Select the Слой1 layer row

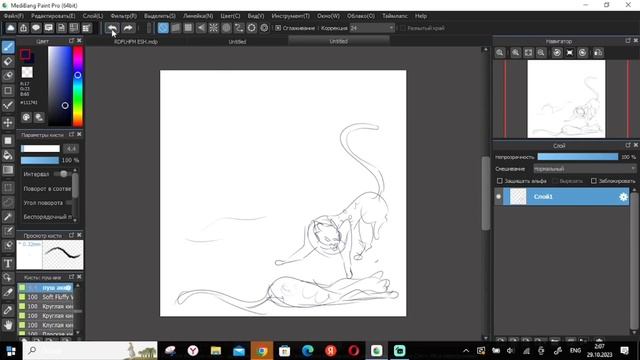(x=566, y=197)
